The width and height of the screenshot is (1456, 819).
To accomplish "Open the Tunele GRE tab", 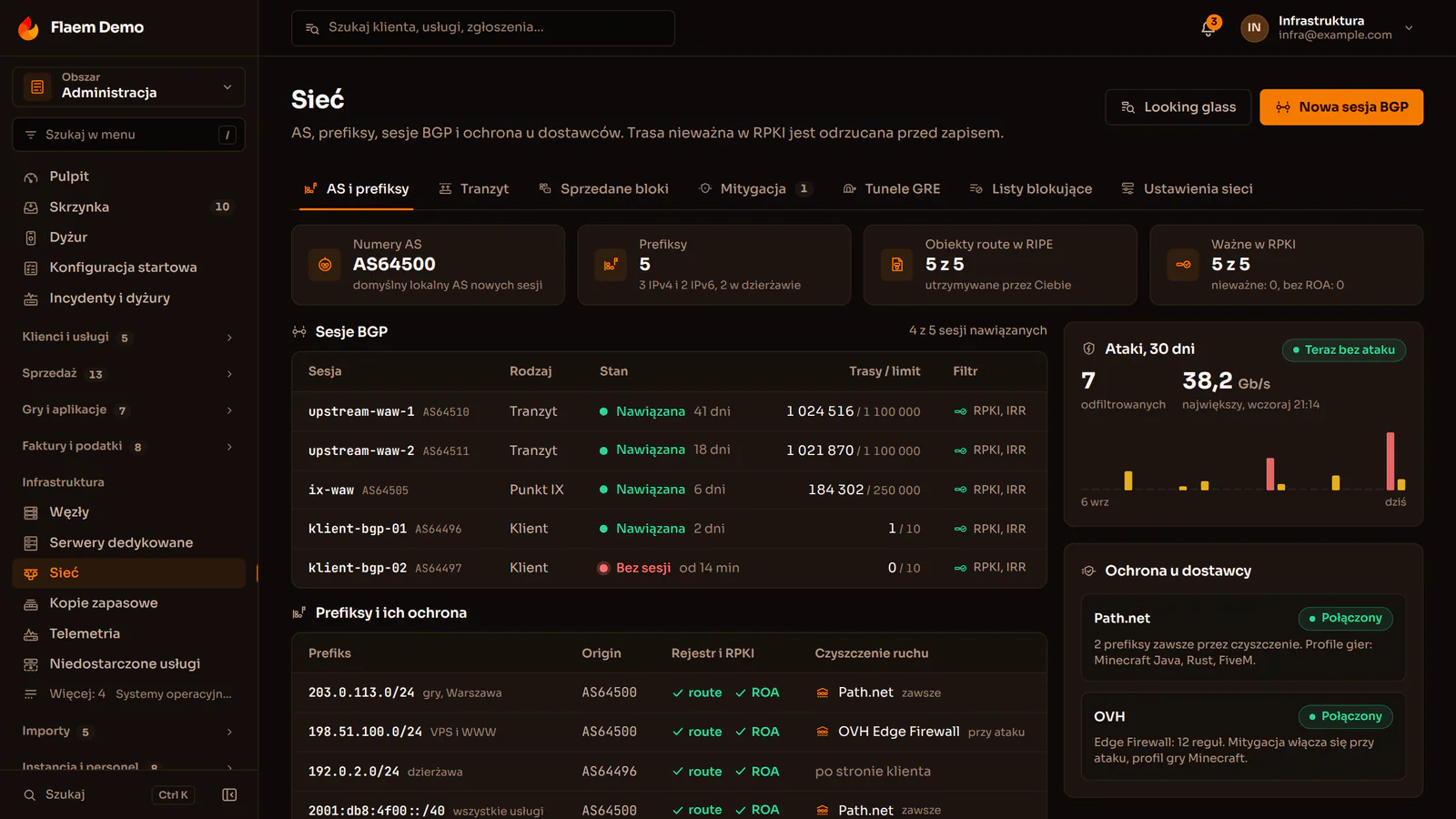I will (892, 189).
